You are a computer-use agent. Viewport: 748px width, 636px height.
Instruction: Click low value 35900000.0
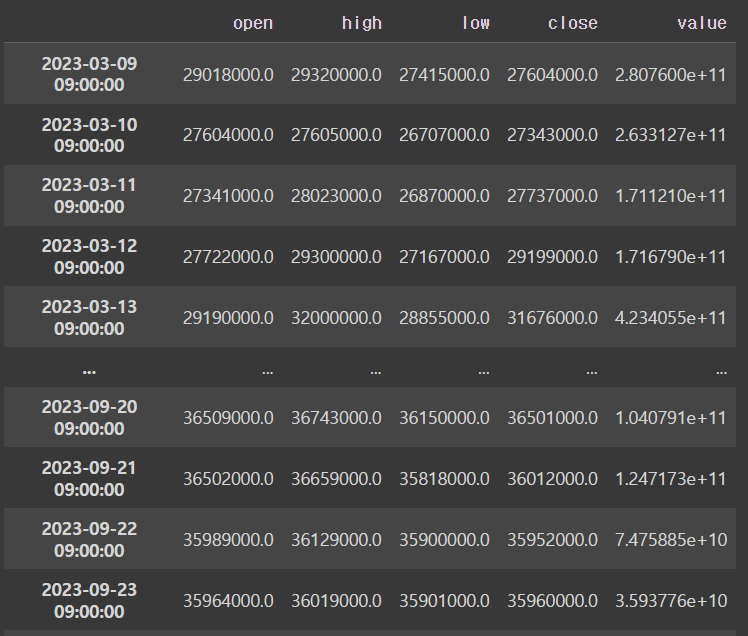coord(444,540)
